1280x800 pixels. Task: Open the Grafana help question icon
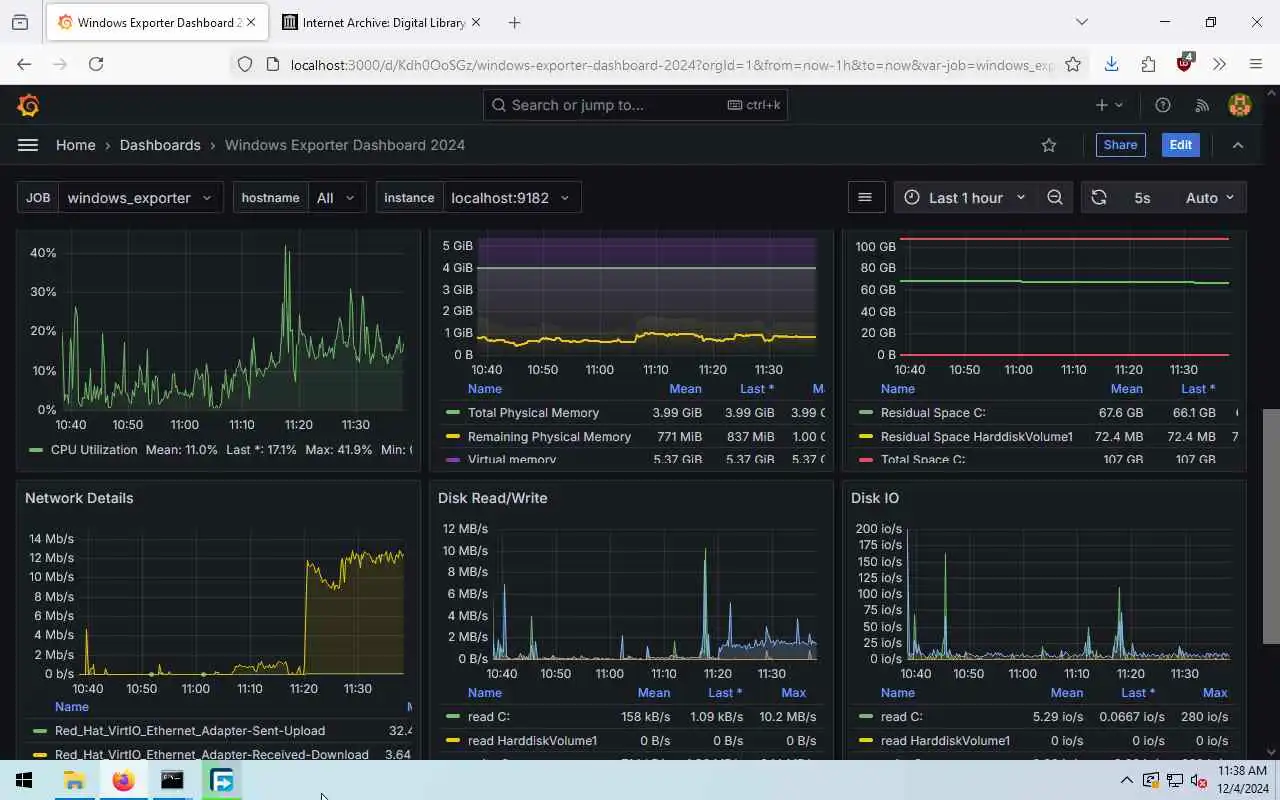click(x=1163, y=105)
